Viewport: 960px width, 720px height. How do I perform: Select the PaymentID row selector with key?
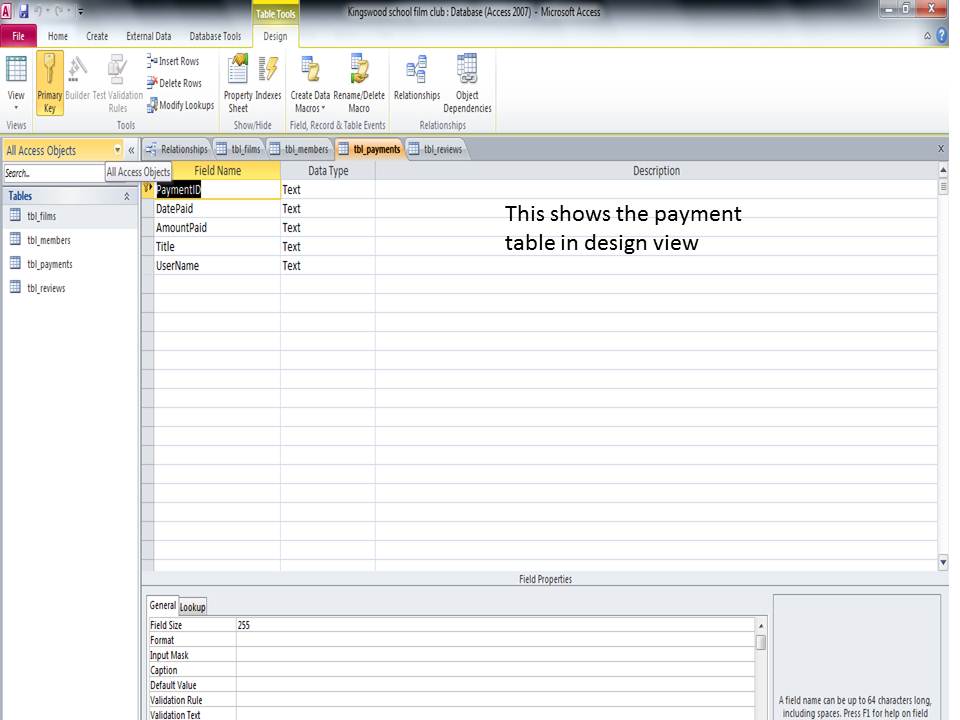(148, 189)
